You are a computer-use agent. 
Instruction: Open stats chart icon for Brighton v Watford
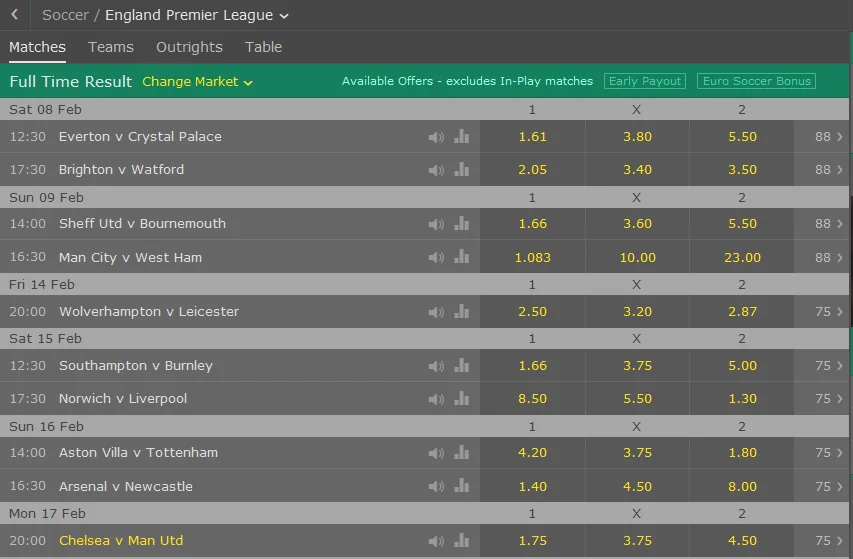tap(461, 170)
